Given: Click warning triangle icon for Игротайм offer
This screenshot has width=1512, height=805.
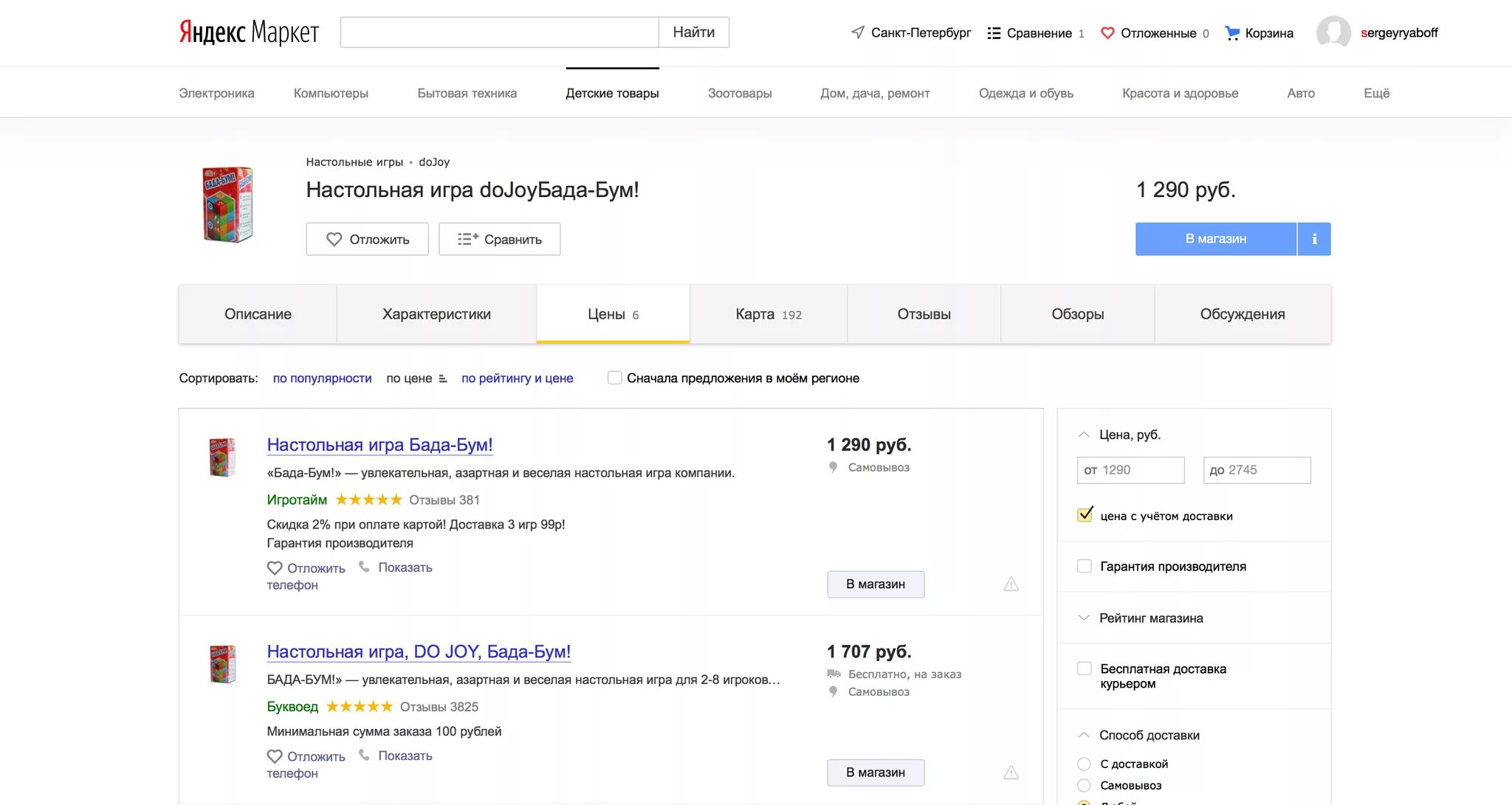Looking at the screenshot, I should tap(1011, 584).
